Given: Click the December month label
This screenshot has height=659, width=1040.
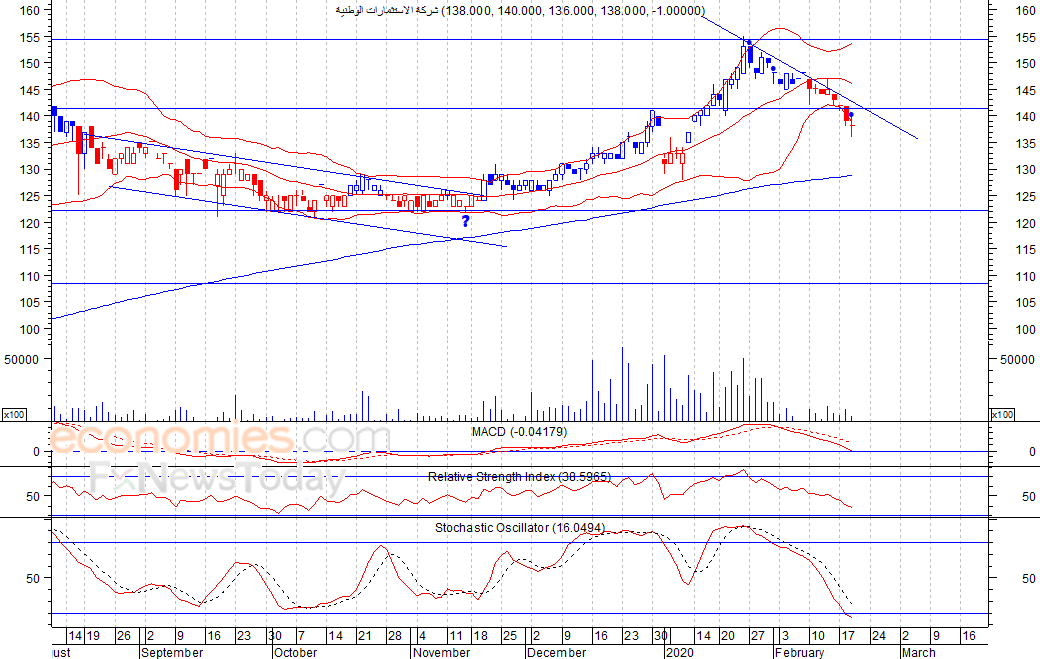Looking at the screenshot, I should pos(556,652).
